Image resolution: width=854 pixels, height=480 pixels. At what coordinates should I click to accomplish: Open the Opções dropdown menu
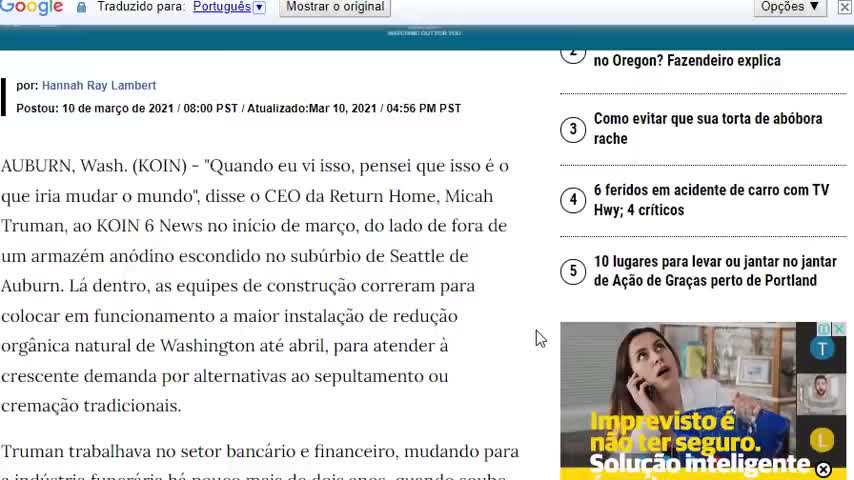click(790, 7)
